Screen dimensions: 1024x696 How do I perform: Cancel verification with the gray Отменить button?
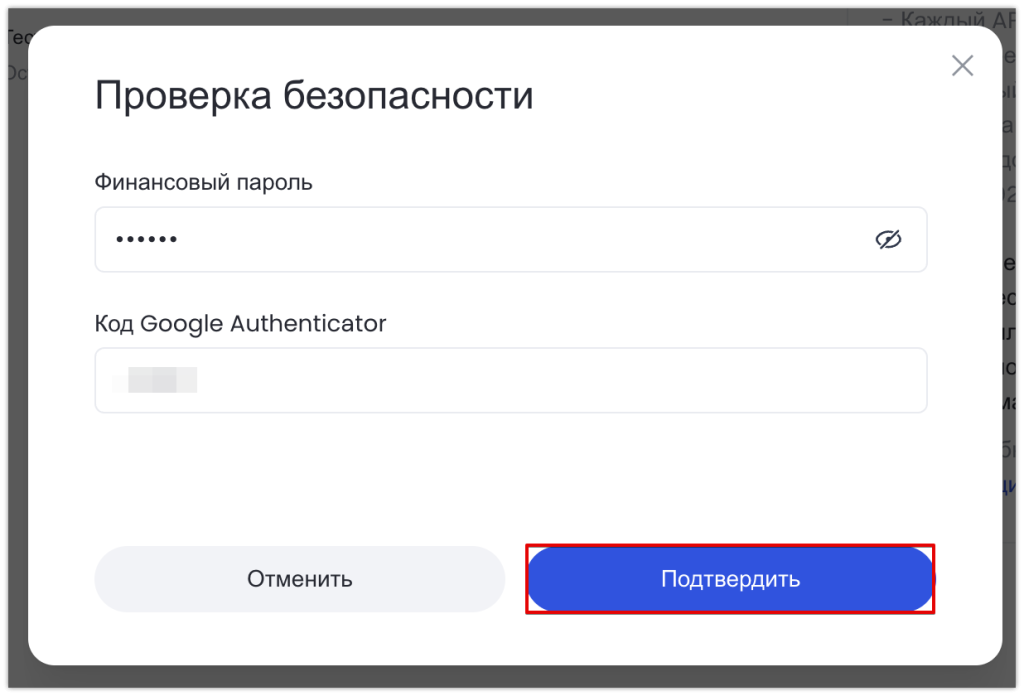(x=300, y=579)
